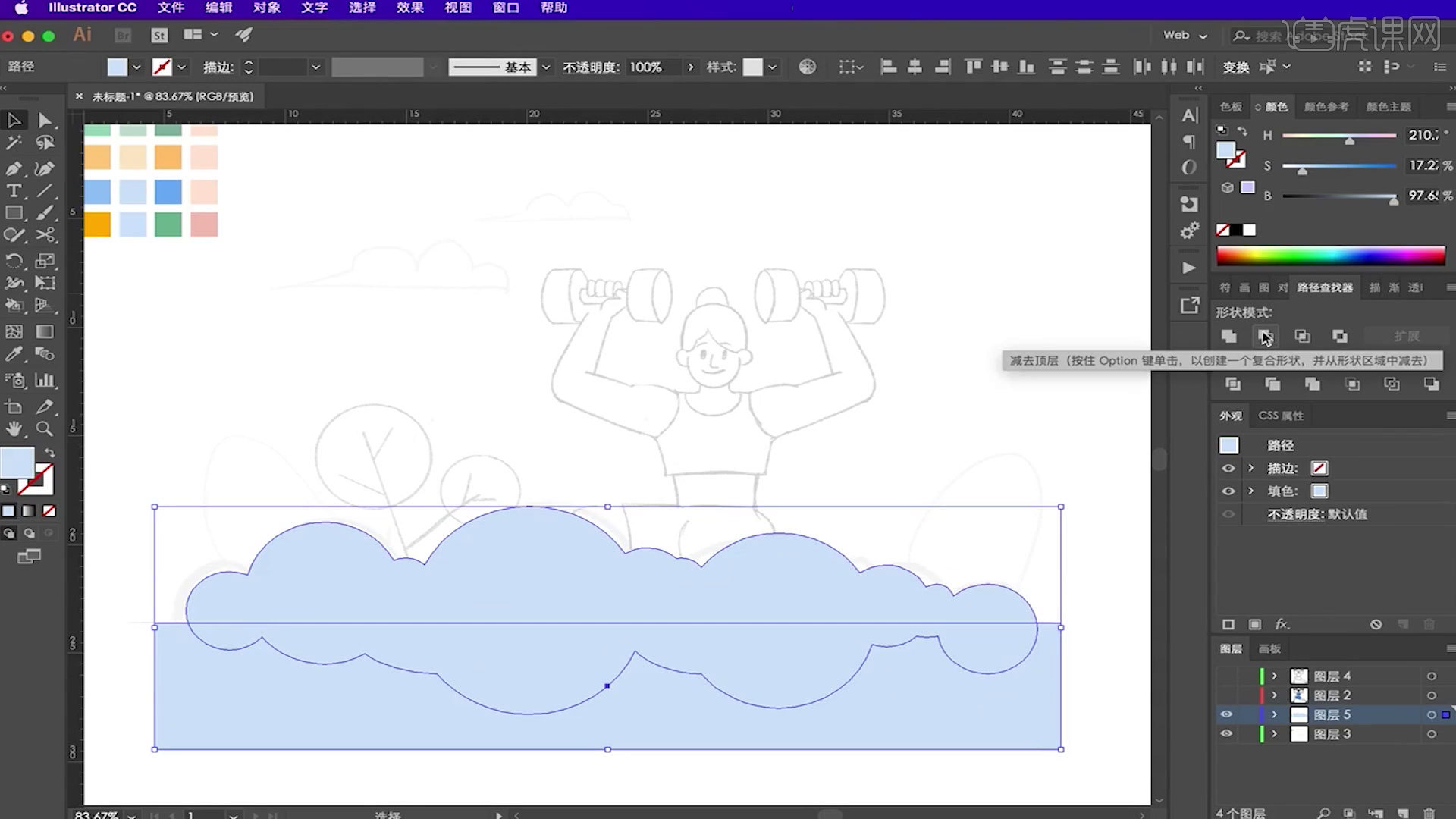The width and height of the screenshot is (1456, 819).
Task: Select the Zoom tool
Action: click(45, 428)
